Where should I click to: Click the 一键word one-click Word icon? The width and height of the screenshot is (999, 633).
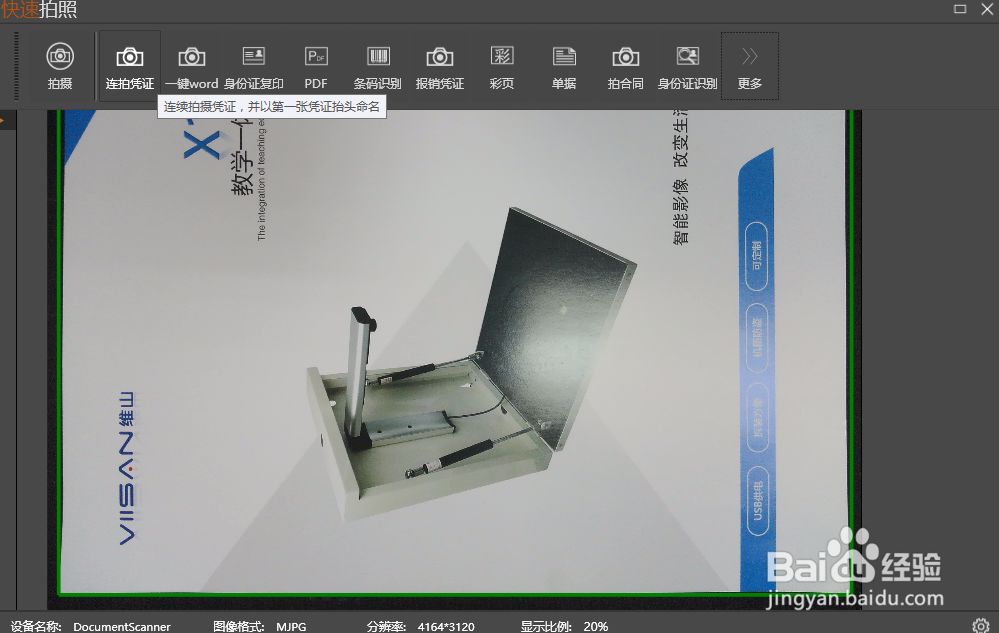pos(191,65)
